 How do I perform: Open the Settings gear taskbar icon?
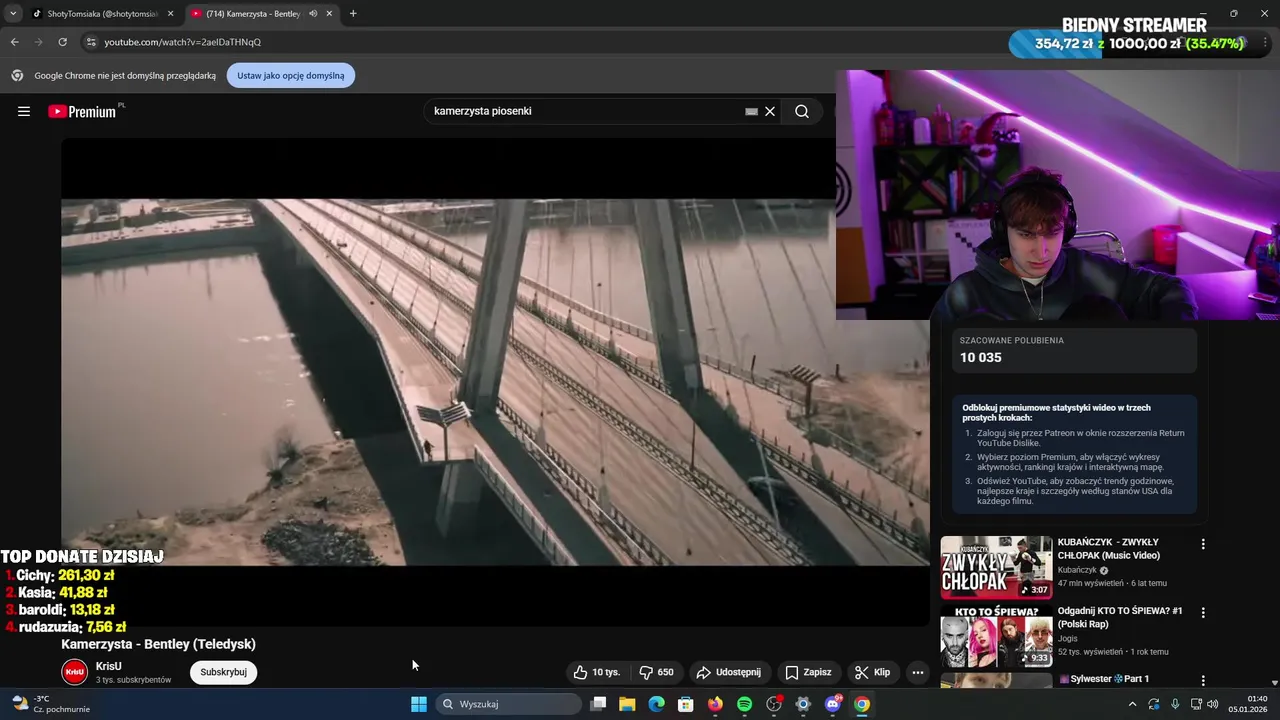[x=803, y=704]
